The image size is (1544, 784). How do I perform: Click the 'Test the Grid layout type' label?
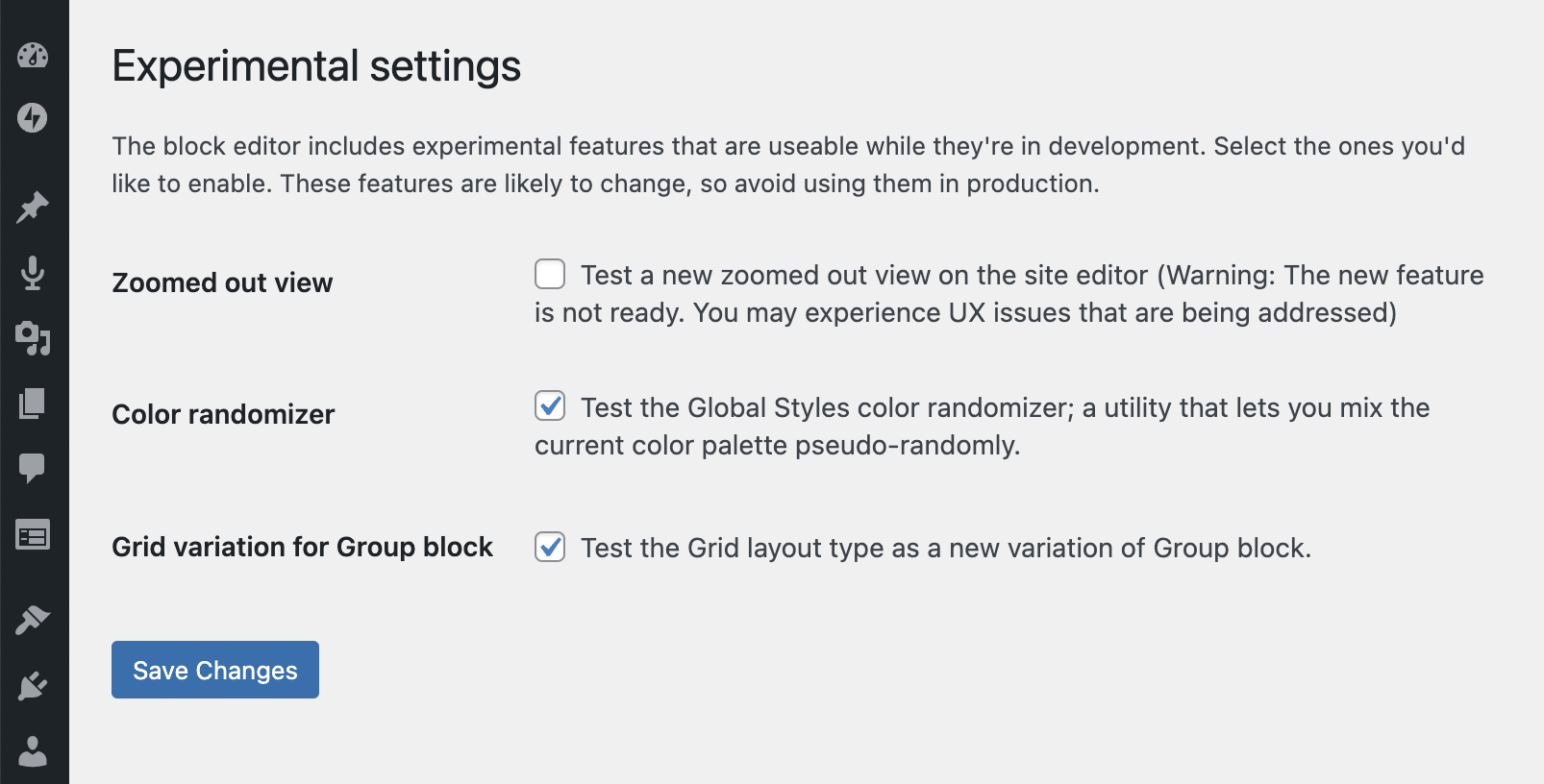pyautogui.click(x=946, y=549)
